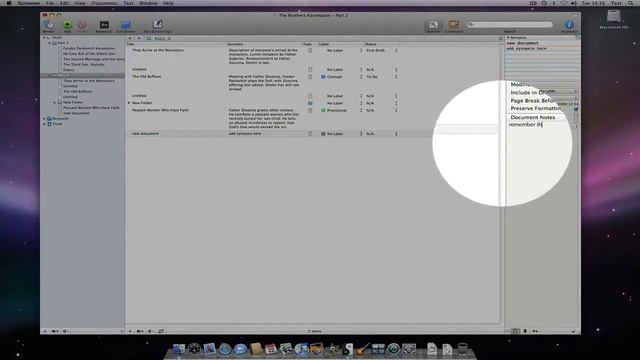This screenshot has height=360, width=640.
Task: Open the gear menu in outliner footer
Action: 150,331
